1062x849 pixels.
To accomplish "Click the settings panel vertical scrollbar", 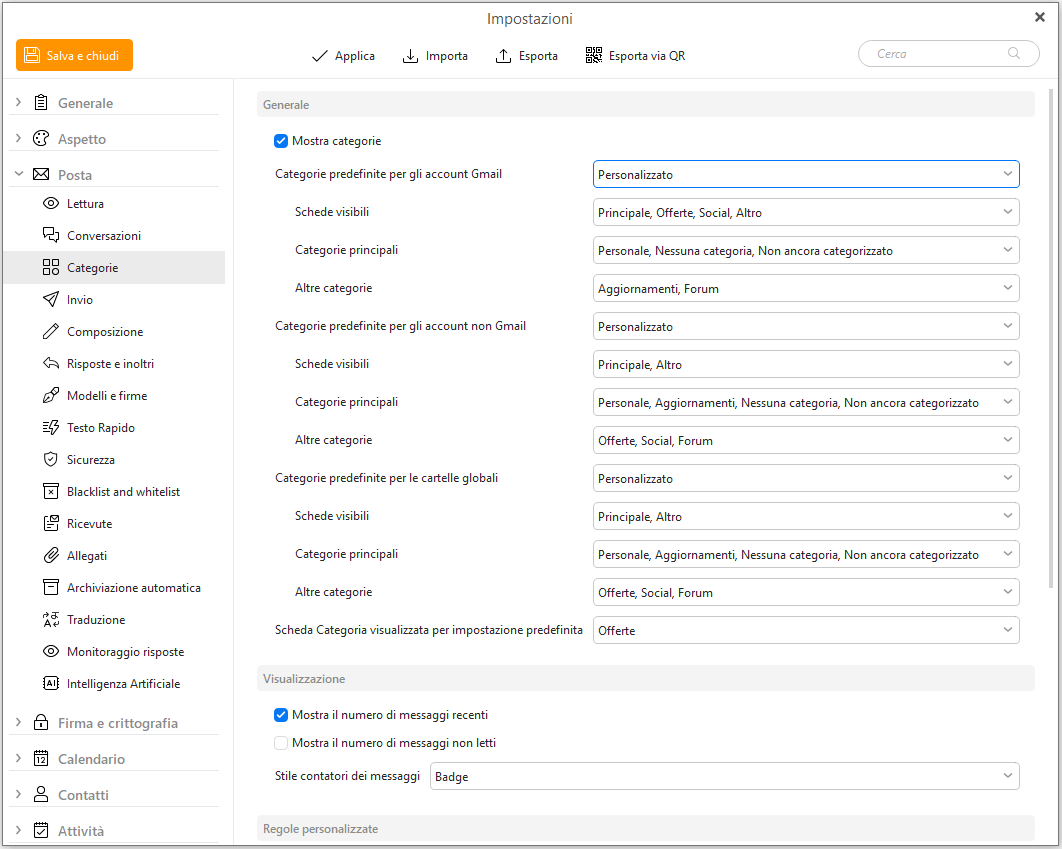I will (1051, 339).
